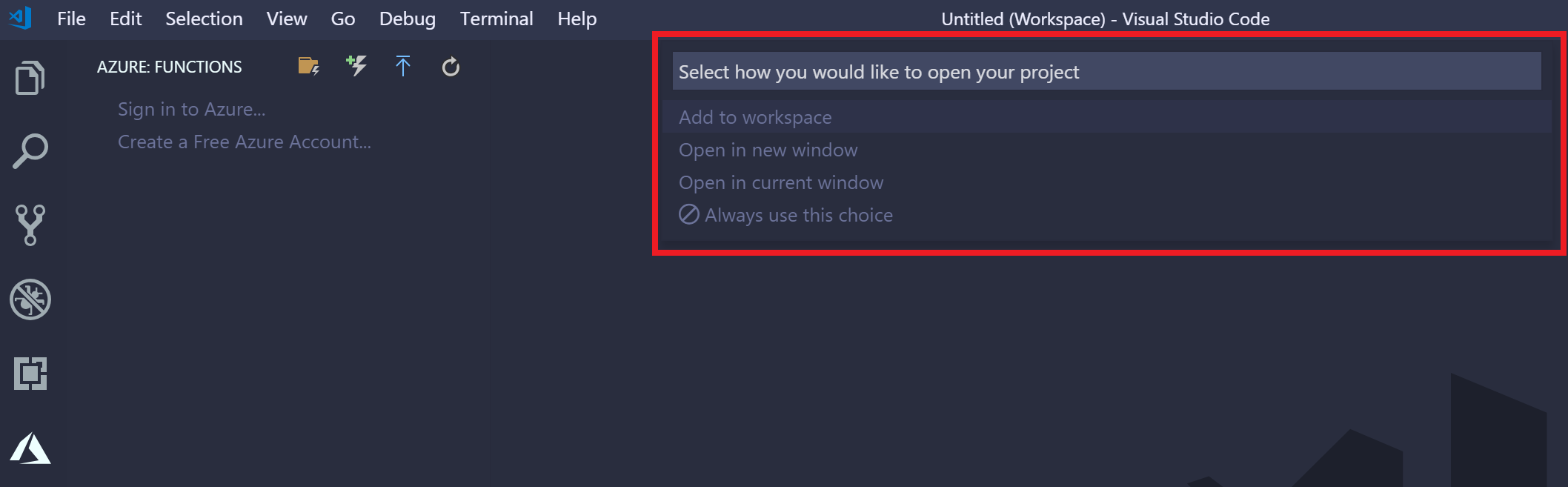The image size is (1568, 487).
Task: Open the Explorer view in activity bar
Action: coord(30,77)
